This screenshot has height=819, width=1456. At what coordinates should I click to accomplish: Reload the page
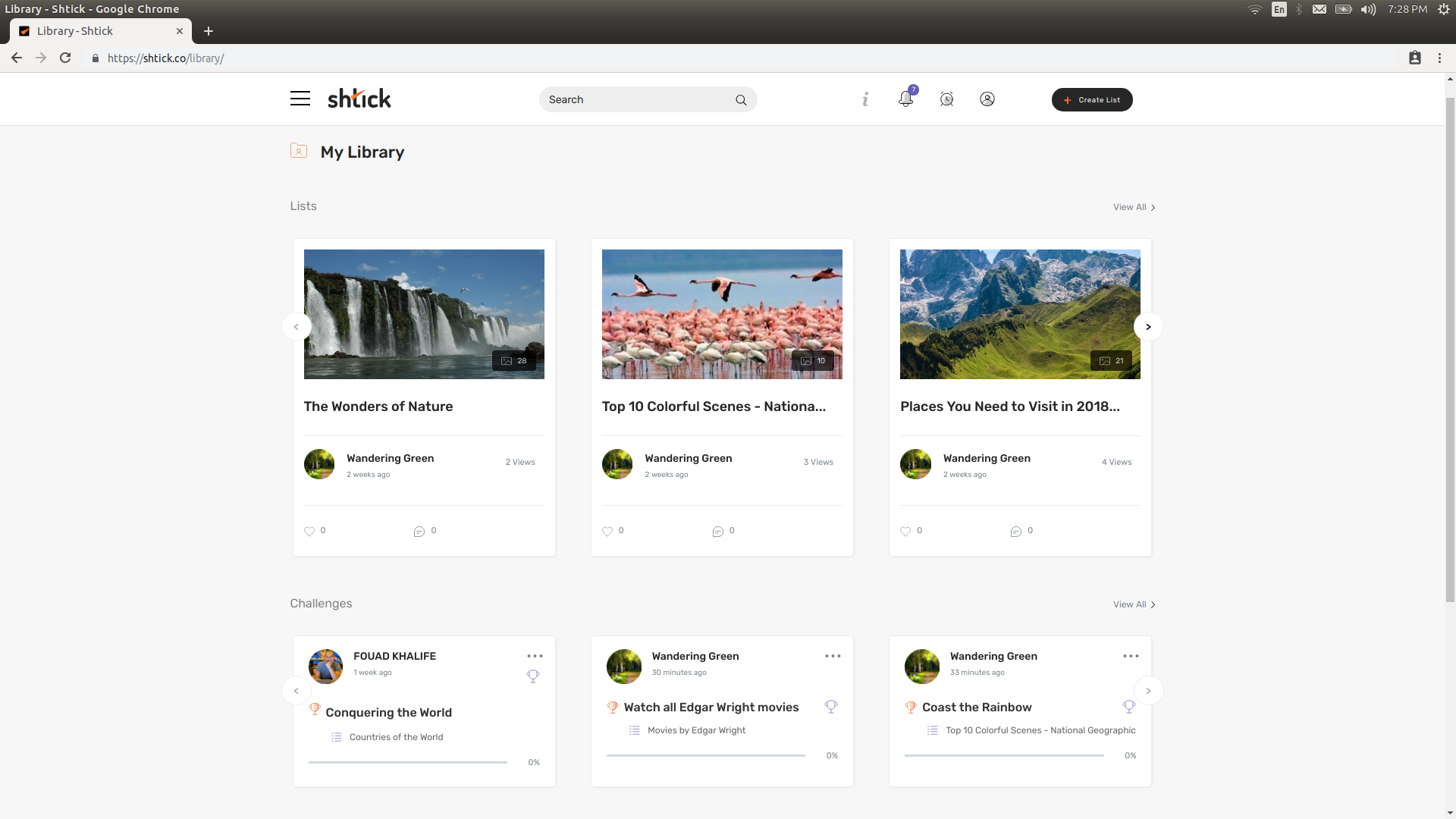tap(65, 58)
